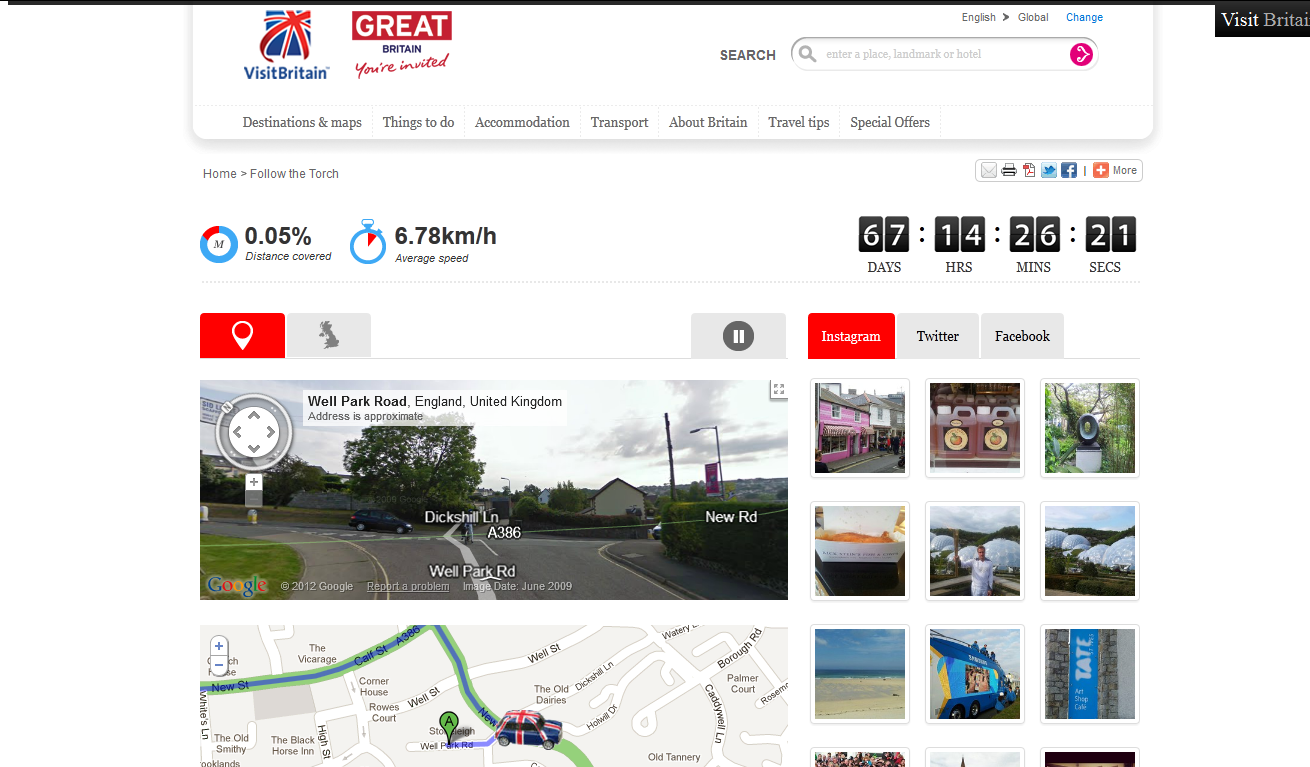1310x767 pixels.
Task: Click the pink search submit arrow
Action: point(1081,54)
